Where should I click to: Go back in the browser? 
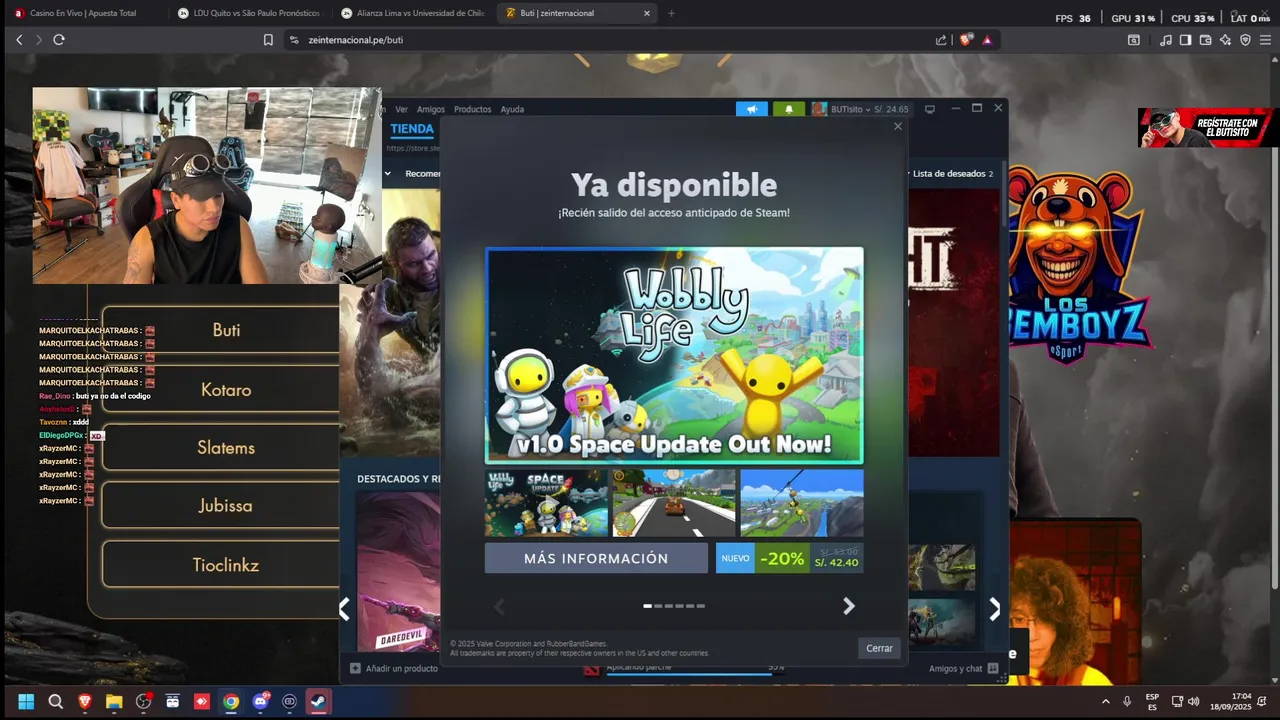tap(19, 40)
